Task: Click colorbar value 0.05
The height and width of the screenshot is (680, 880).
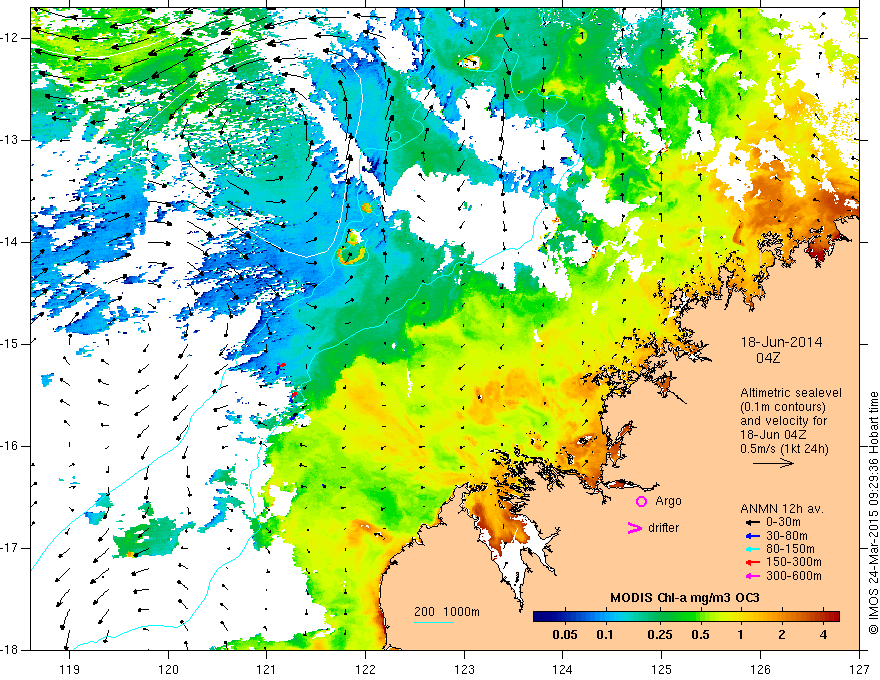Action: 565,635
